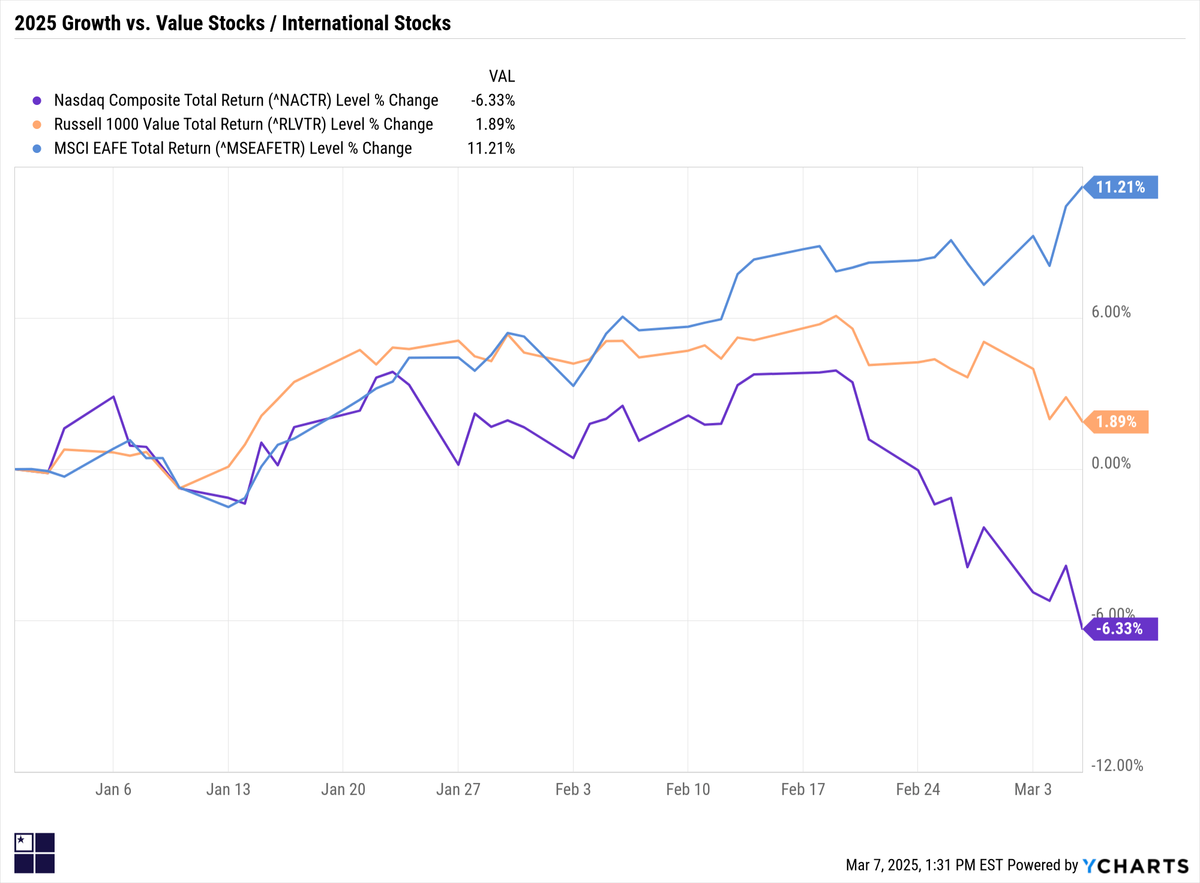Click the Jan 6 date axis label

pos(113,789)
